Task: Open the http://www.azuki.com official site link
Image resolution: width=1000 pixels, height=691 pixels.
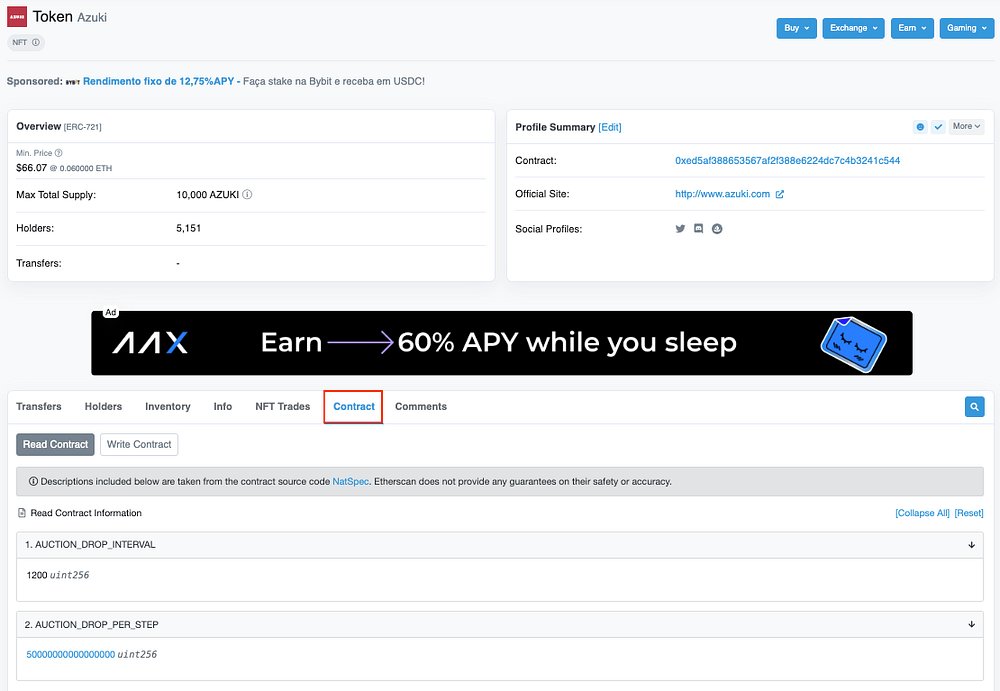Action: (x=723, y=194)
